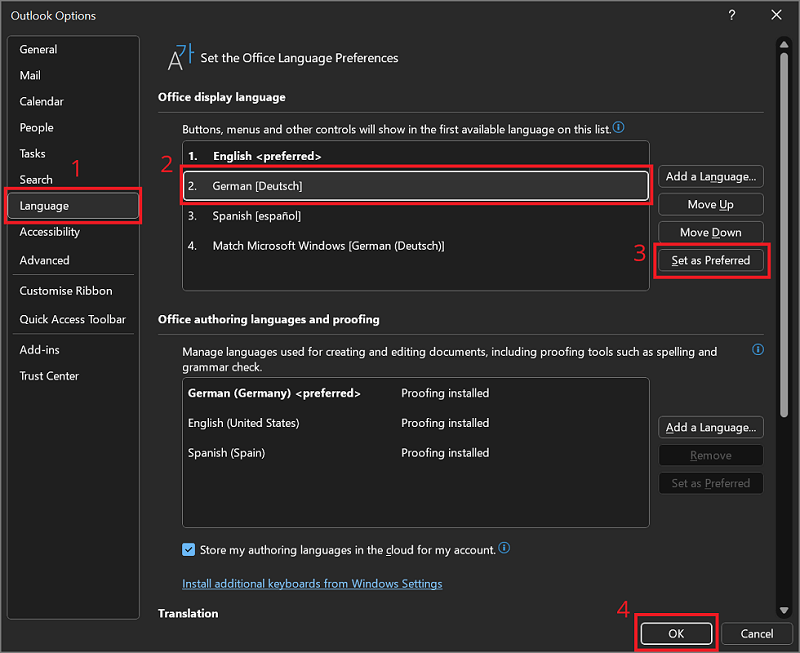Click Move Down button
The height and width of the screenshot is (653, 800).
coord(711,233)
